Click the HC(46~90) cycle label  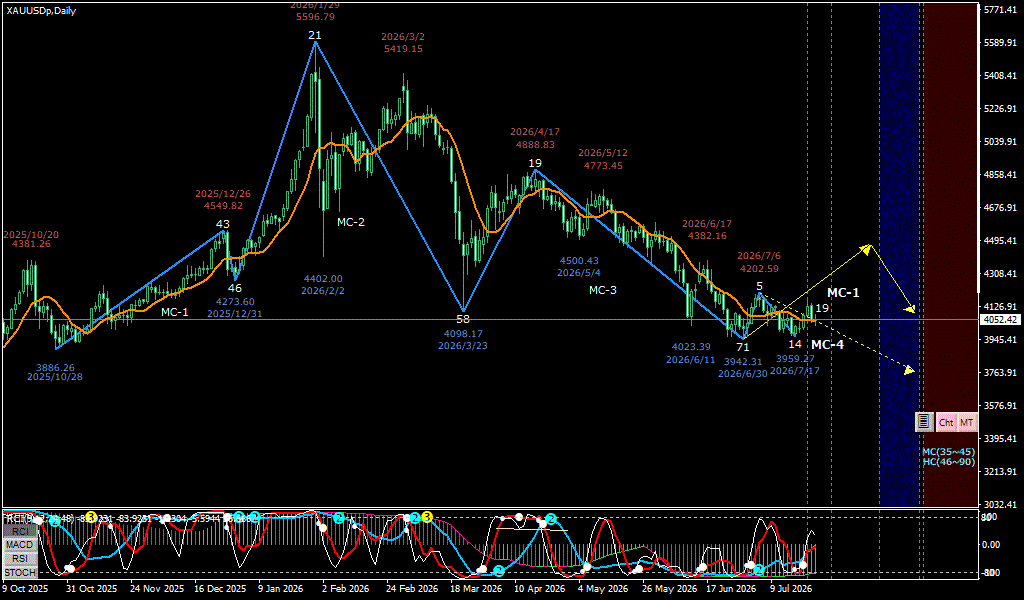[x=948, y=462]
